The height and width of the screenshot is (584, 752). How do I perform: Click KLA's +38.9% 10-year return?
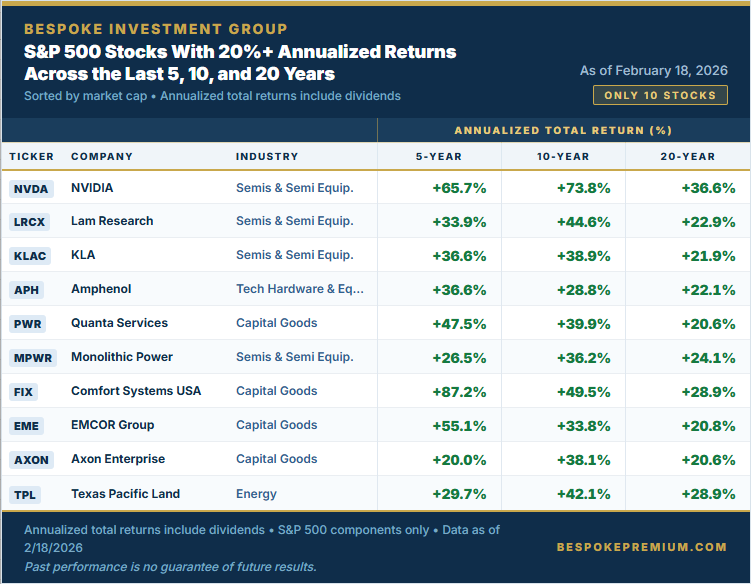click(584, 256)
